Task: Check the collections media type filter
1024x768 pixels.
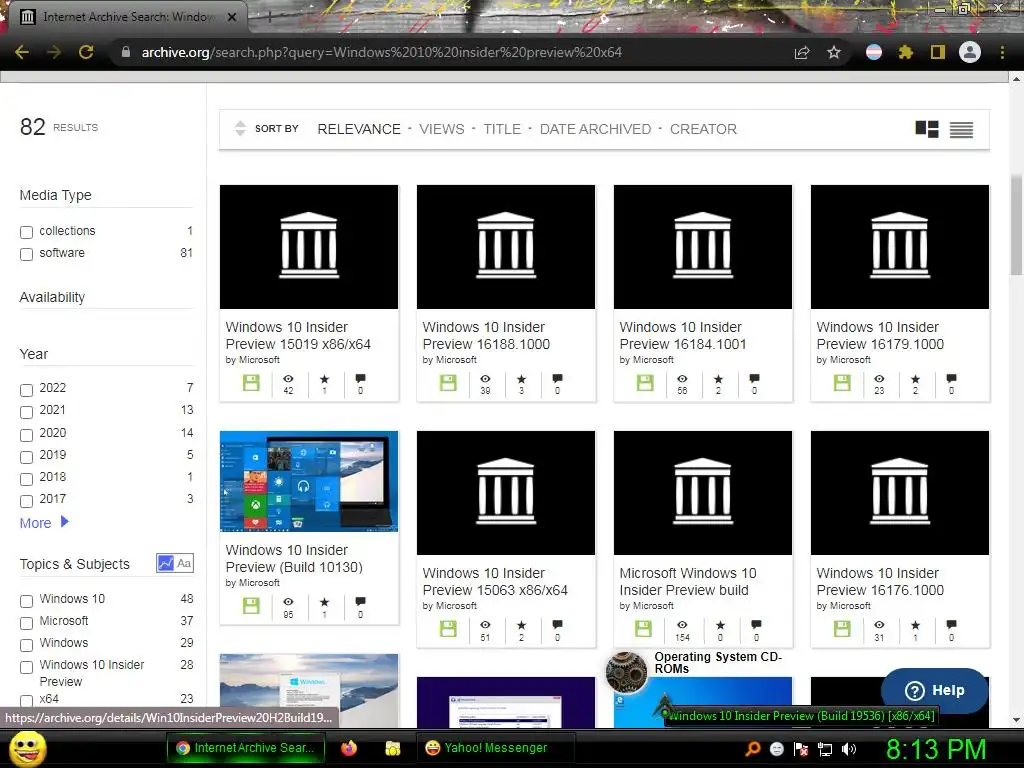Action: click(26, 232)
